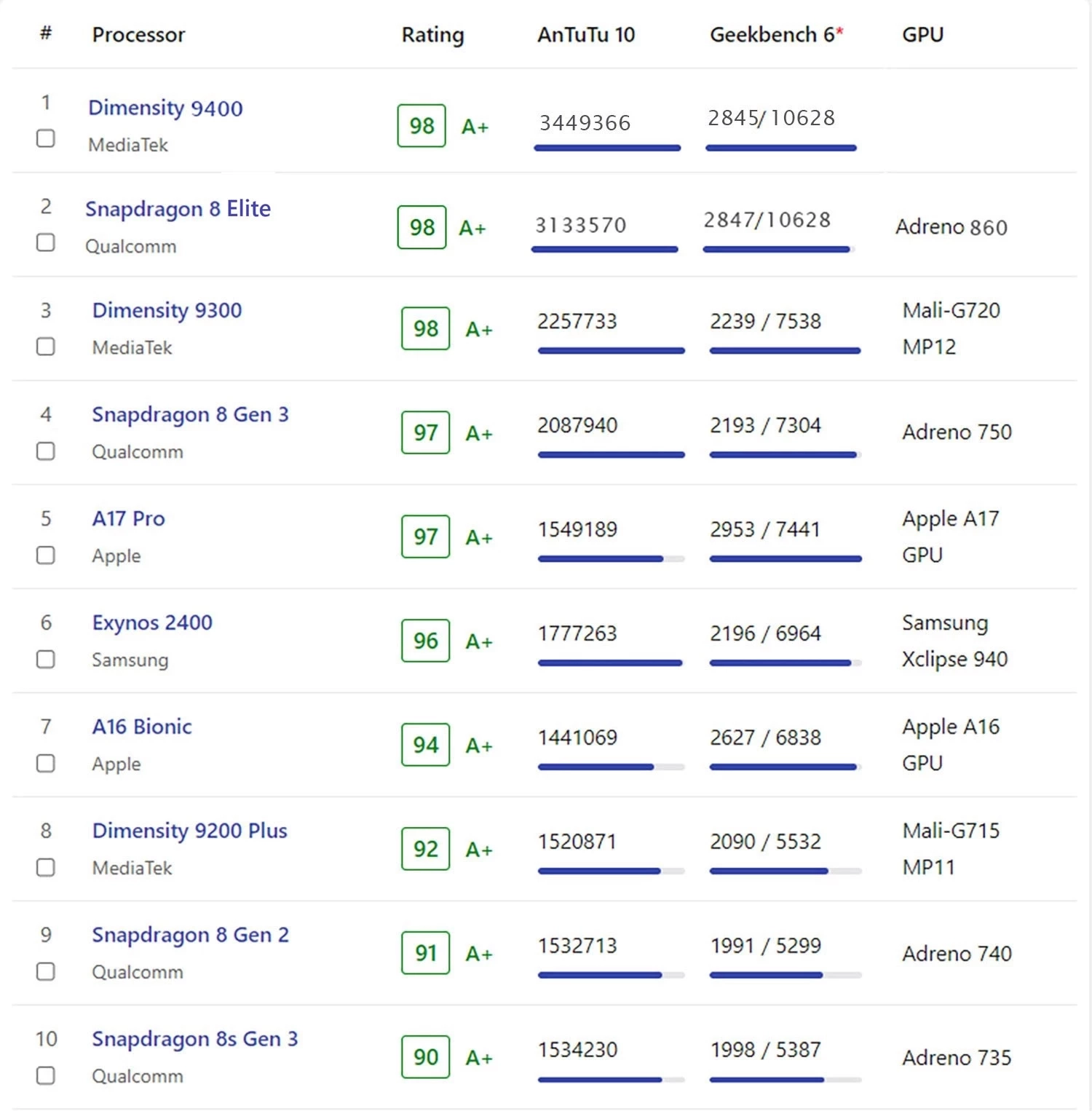Tick the Snapdragon 8 Elite compare checkbox

tap(46, 242)
